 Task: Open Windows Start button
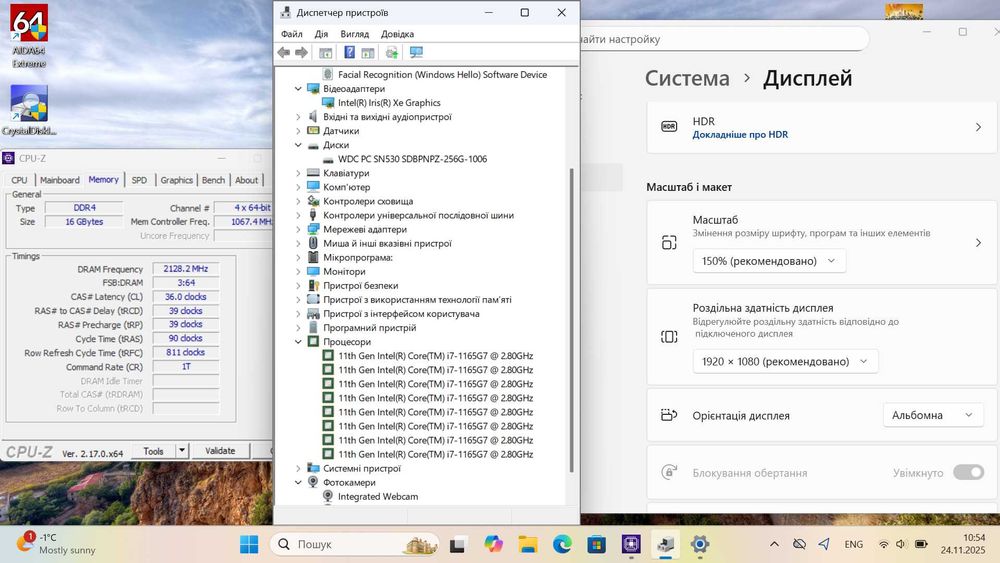(x=249, y=544)
